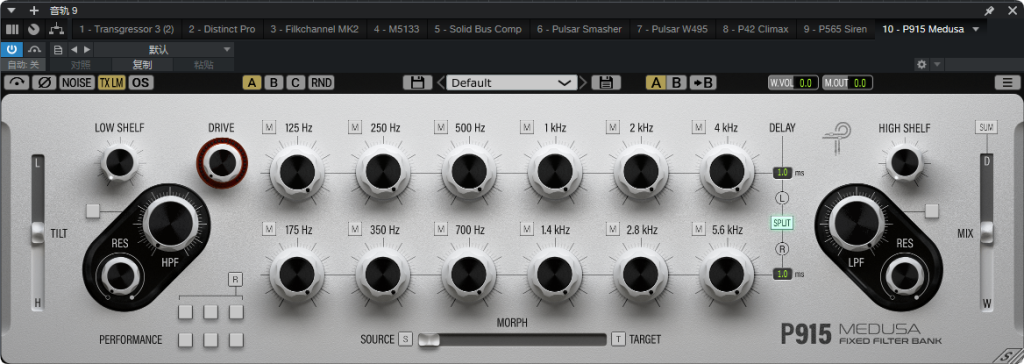Select previous host preset with the small left triangle
Viewport: 1024px width, 364px height.
click(x=74, y=49)
